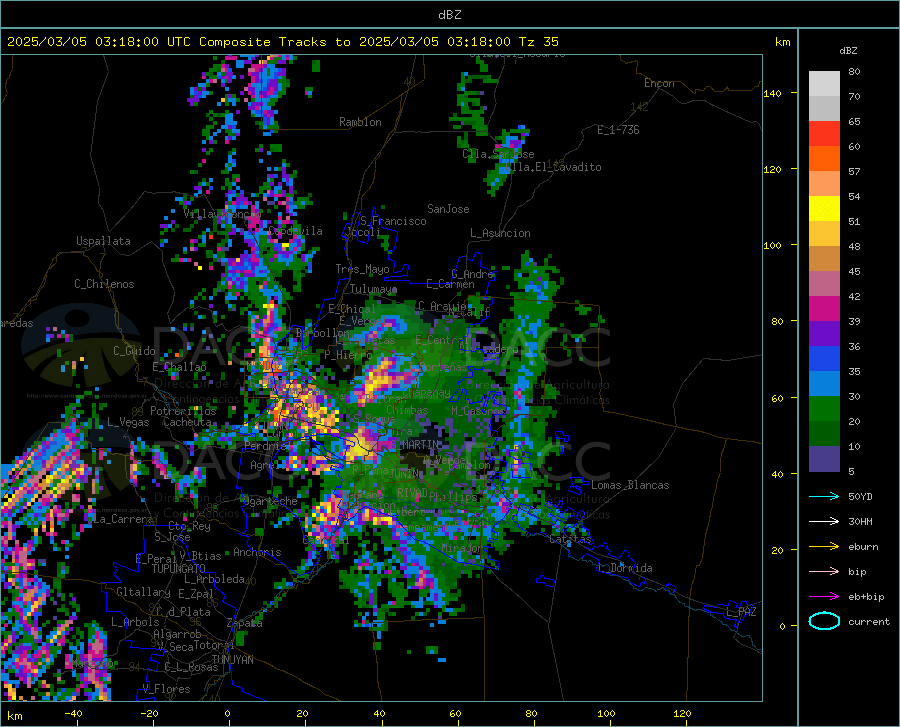This screenshot has height=727, width=900.
Task: Click the 'C_Chilenos' place label on map
Action: (x=104, y=284)
